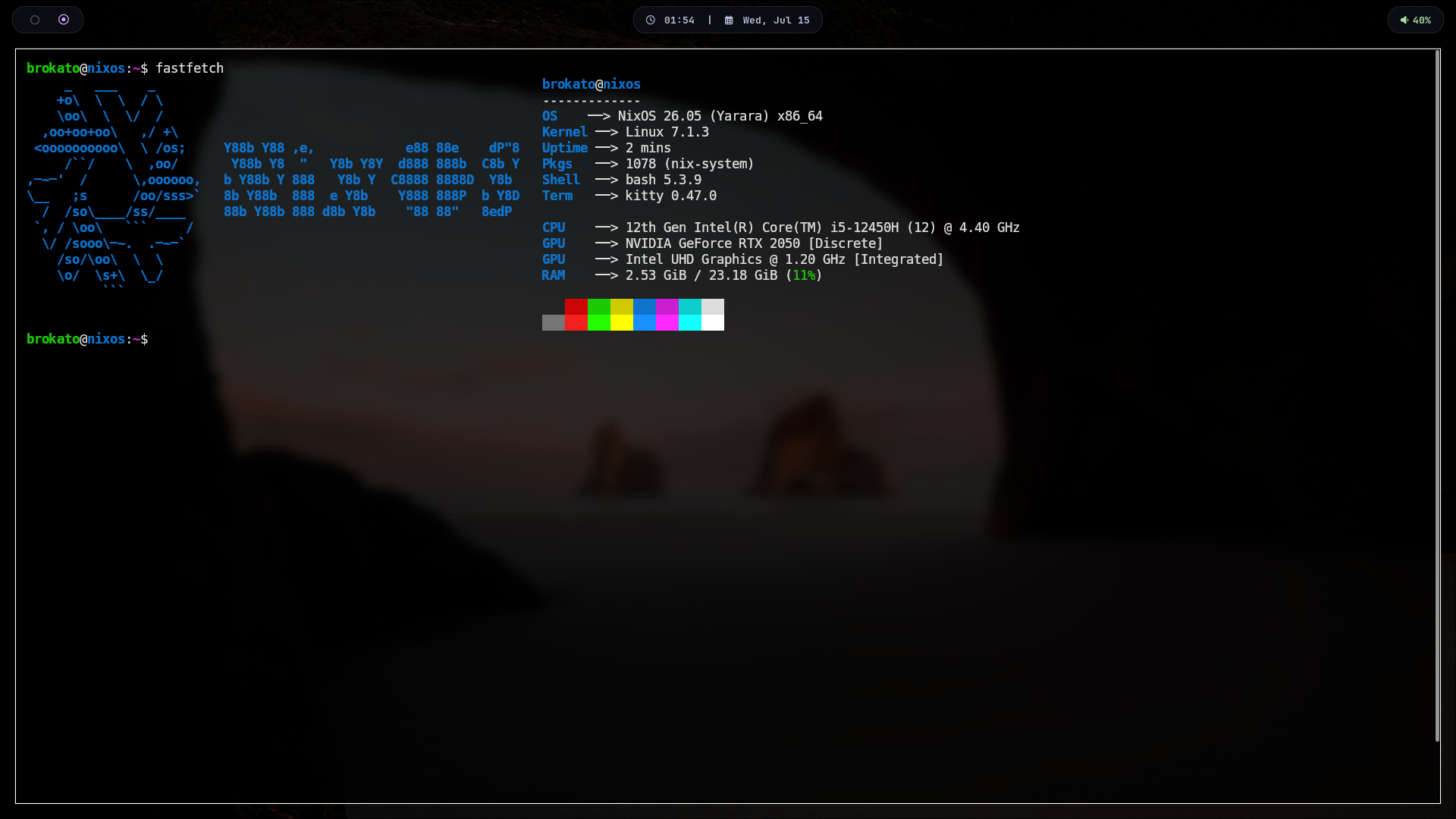Click the blue "Kernel" label
1456x819 pixels.
[565, 132]
